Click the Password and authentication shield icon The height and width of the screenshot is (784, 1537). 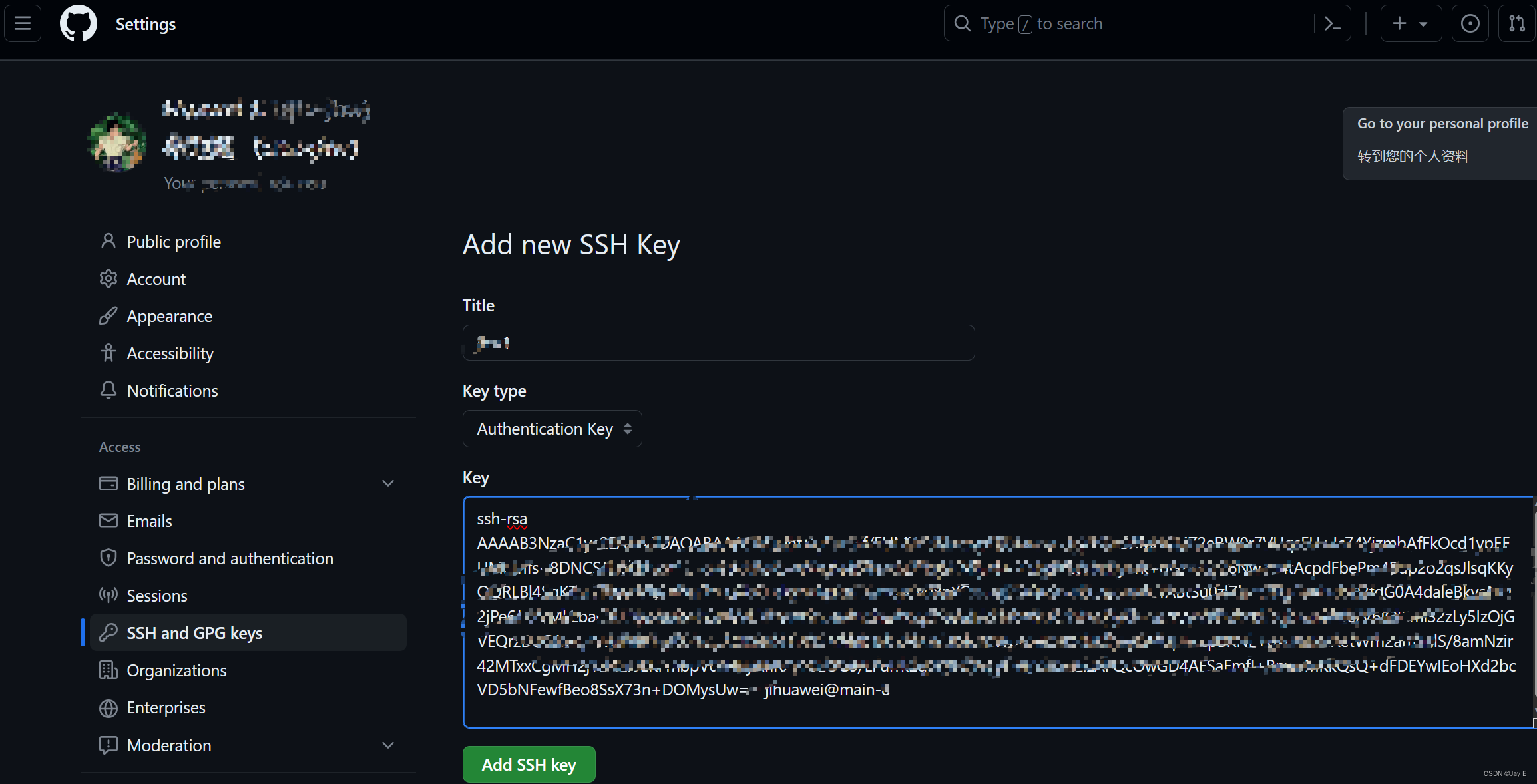(109, 558)
